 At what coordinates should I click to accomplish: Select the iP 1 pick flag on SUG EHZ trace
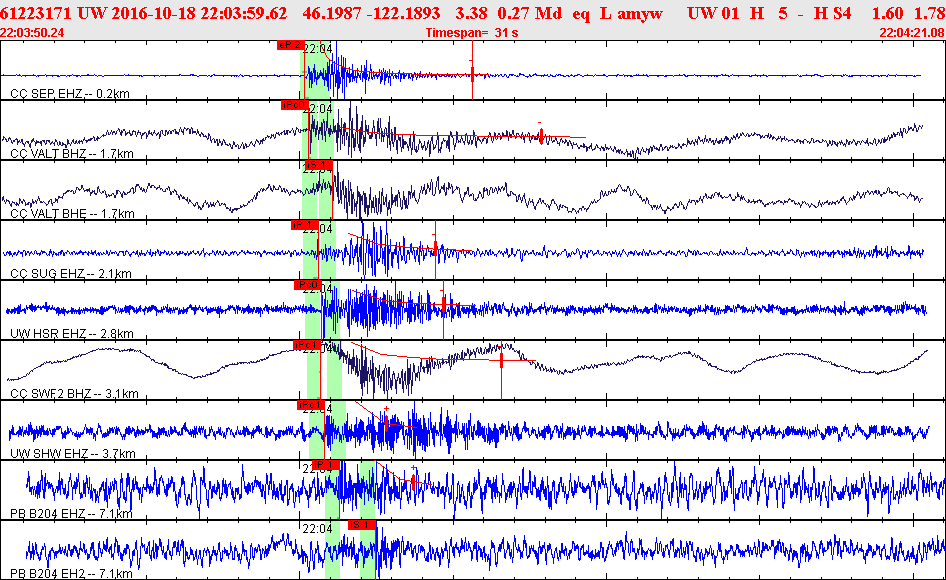pos(303,225)
